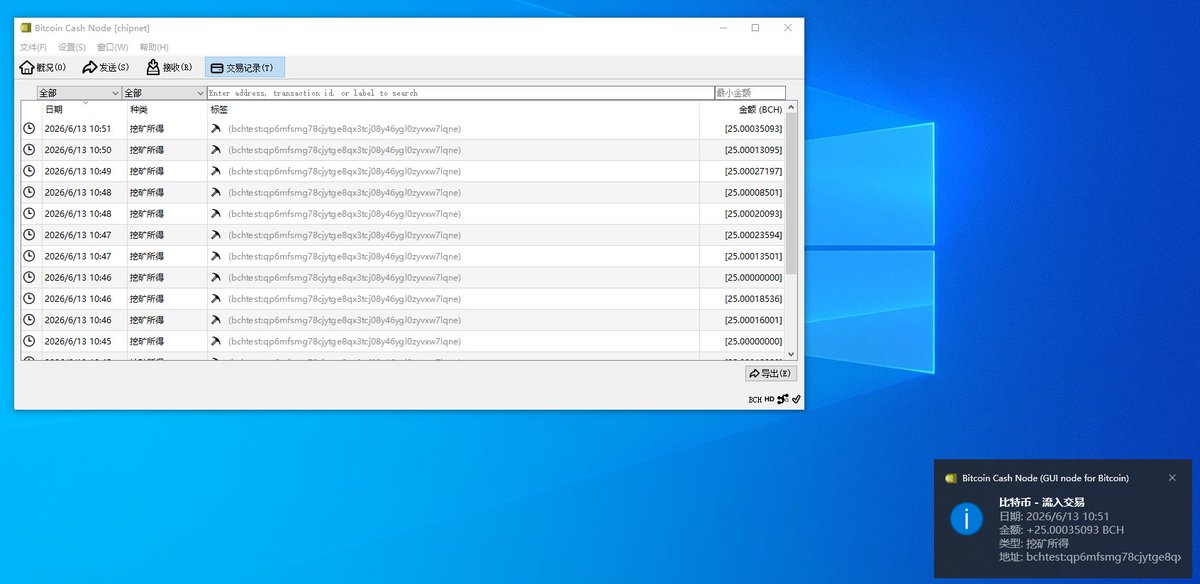Viewport: 1200px width, 584px height.
Task: Click pickaxe mining icon in 25.00035093 row
Action: [x=215, y=129]
